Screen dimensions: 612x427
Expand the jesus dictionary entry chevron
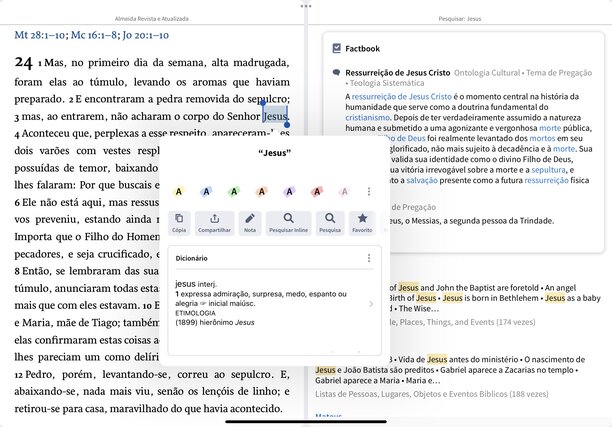[x=371, y=304]
